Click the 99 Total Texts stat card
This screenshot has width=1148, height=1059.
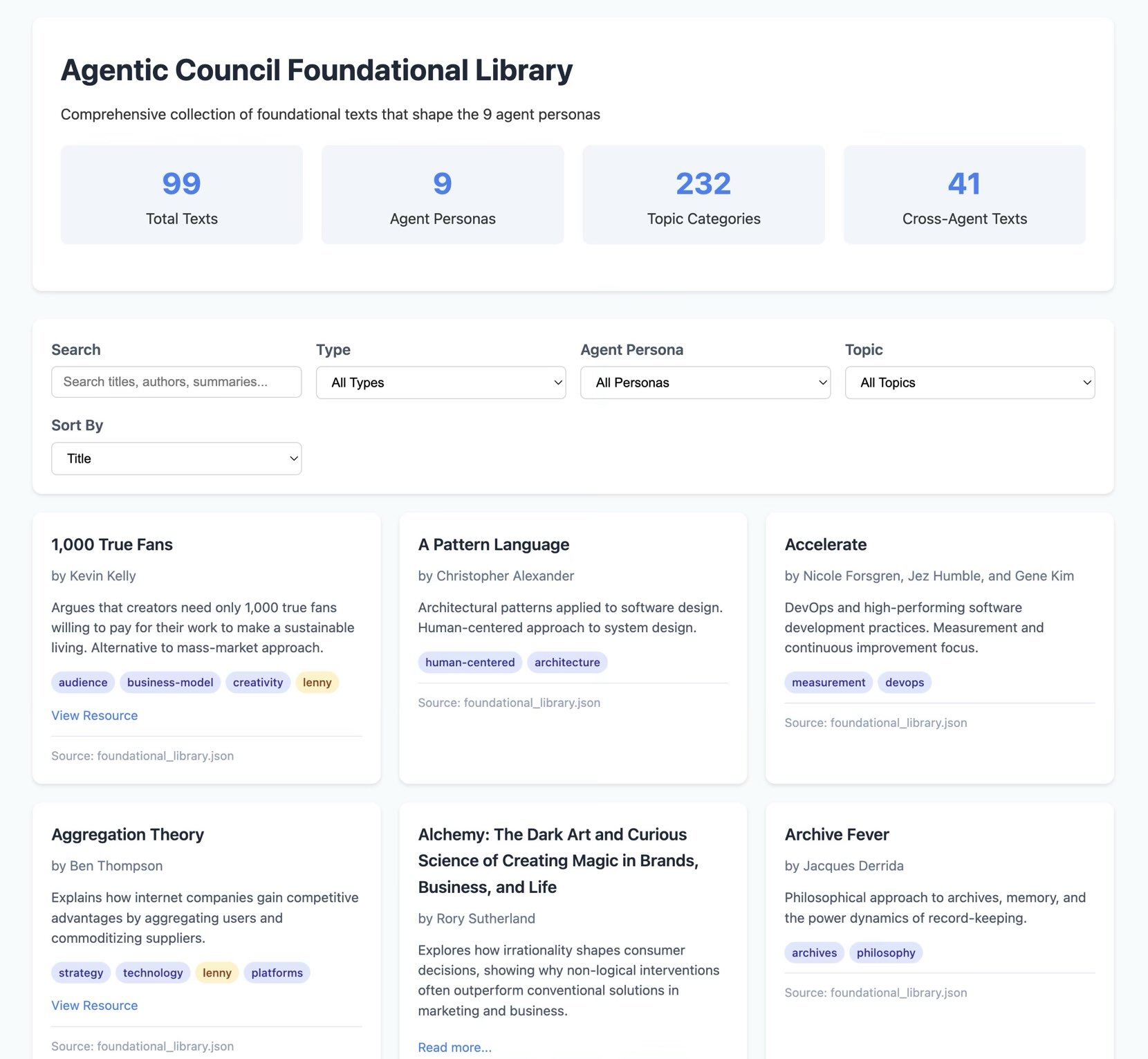click(180, 194)
